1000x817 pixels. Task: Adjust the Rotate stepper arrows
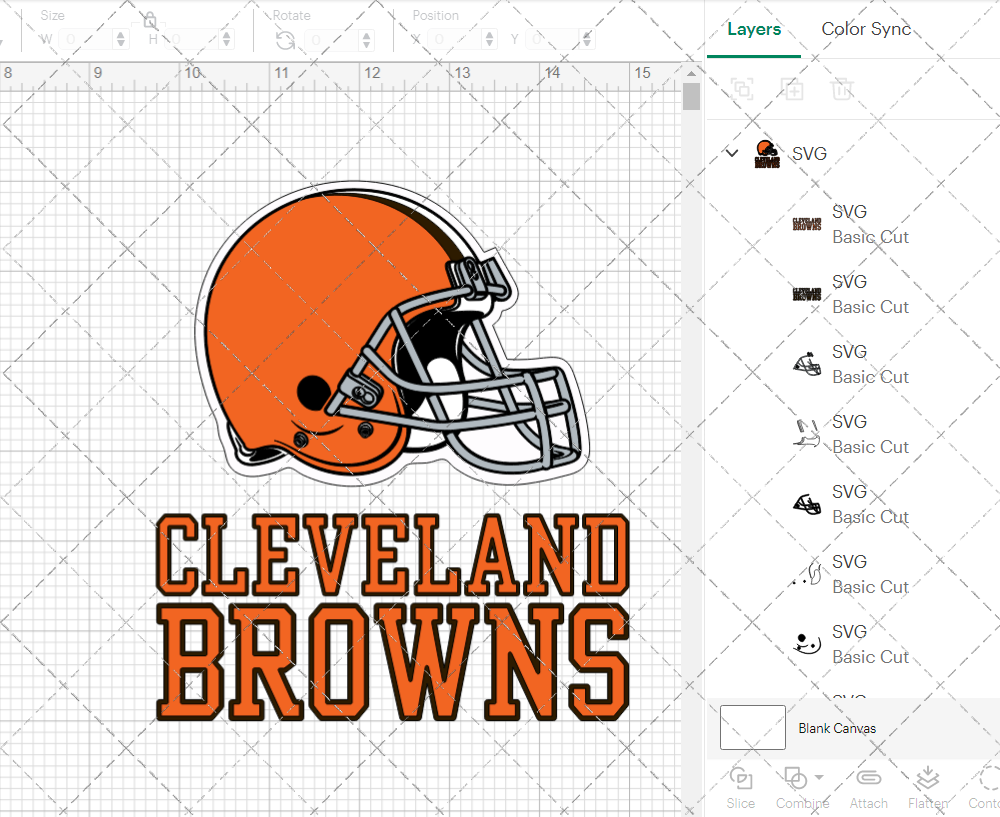point(366,40)
